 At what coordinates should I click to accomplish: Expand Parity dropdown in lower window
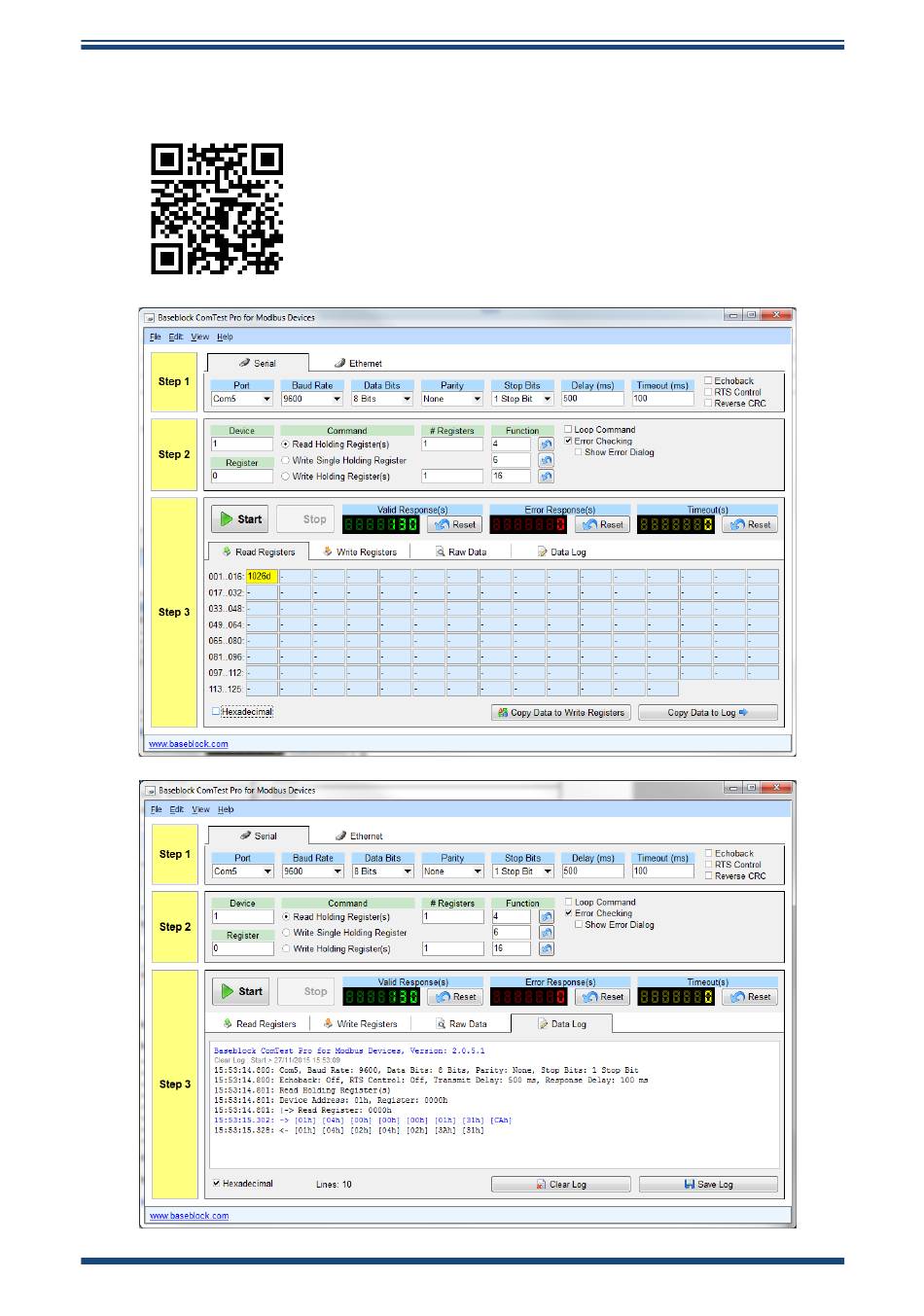click(479, 871)
